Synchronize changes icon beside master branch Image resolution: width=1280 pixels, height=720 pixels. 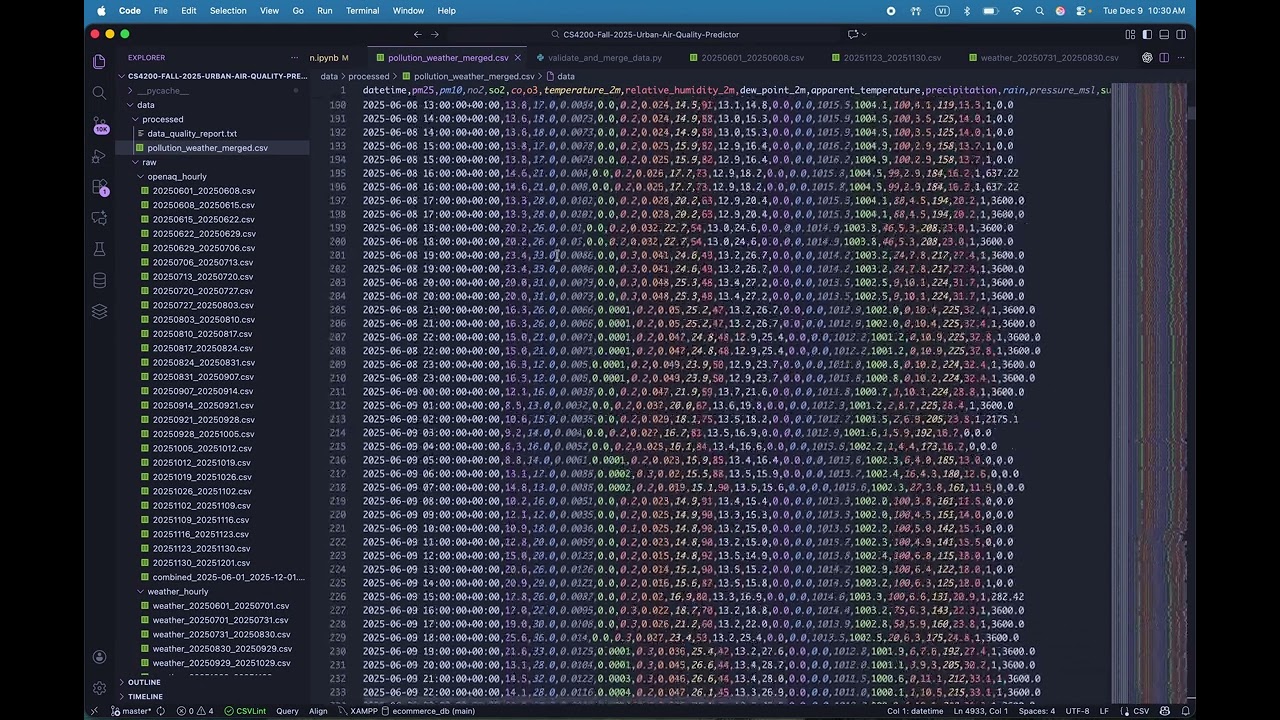tap(160, 711)
